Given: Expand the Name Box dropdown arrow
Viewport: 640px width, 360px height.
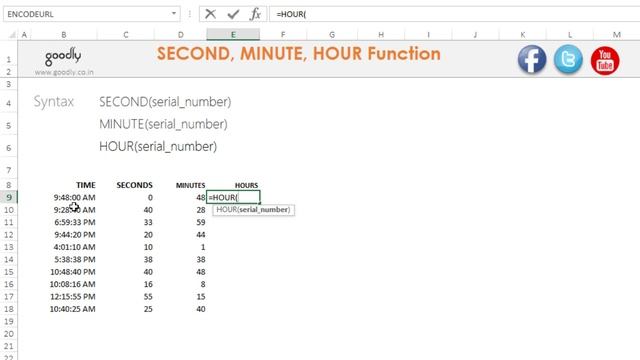Looking at the screenshot, I should pyautogui.click(x=174, y=14).
